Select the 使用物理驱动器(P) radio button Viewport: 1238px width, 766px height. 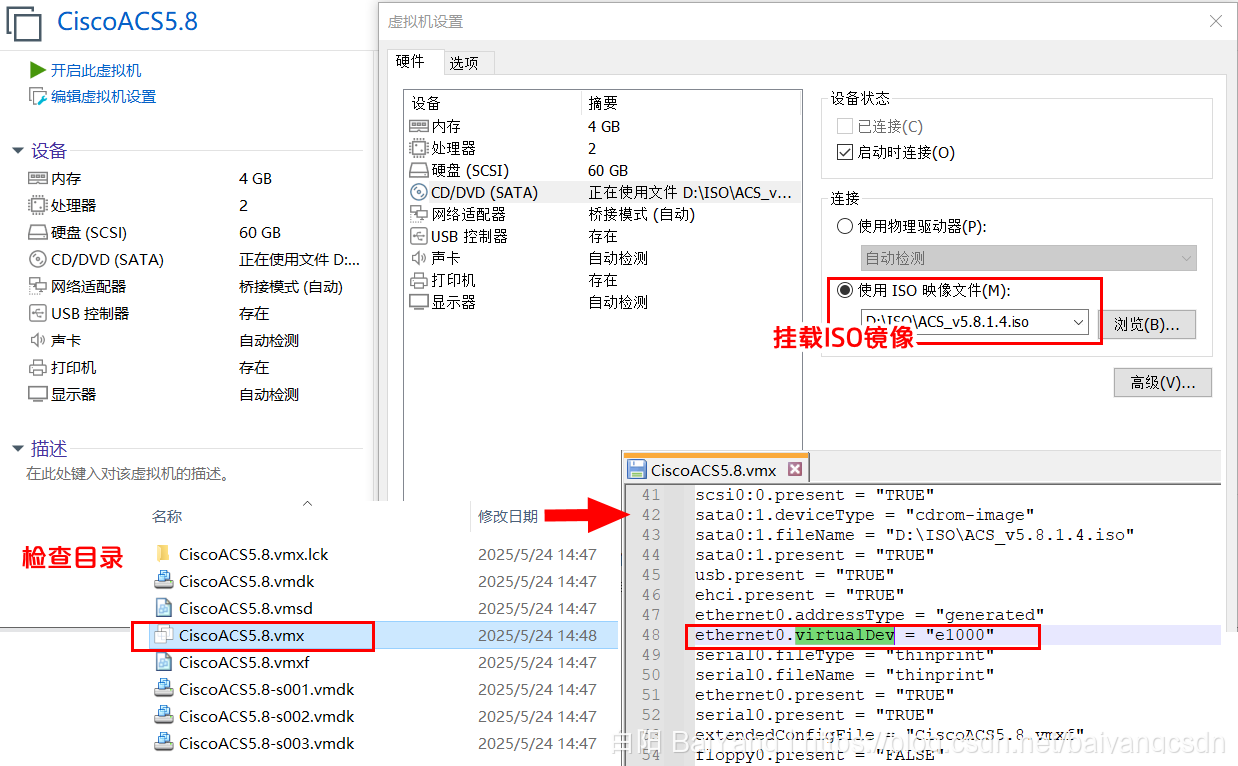point(845,227)
